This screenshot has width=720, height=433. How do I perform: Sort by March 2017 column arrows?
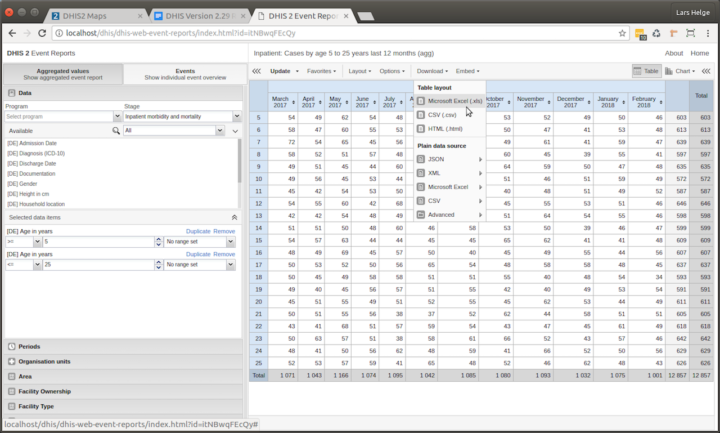pyautogui.click(x=293, y=102)
